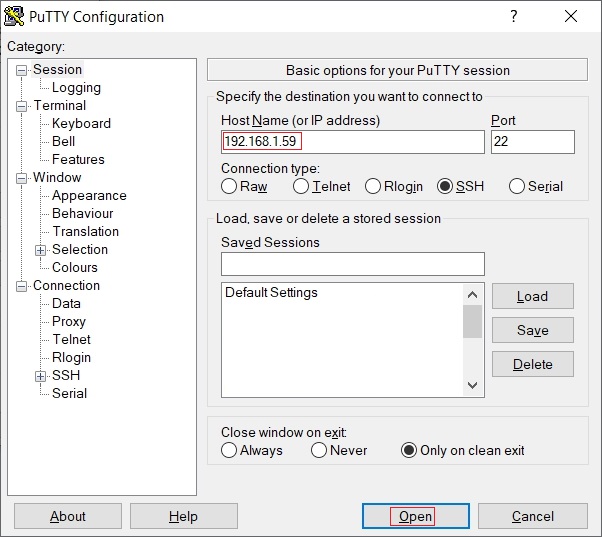Expand the SSH category node
This screenshot has width=602, height=537.
(41, 376)
